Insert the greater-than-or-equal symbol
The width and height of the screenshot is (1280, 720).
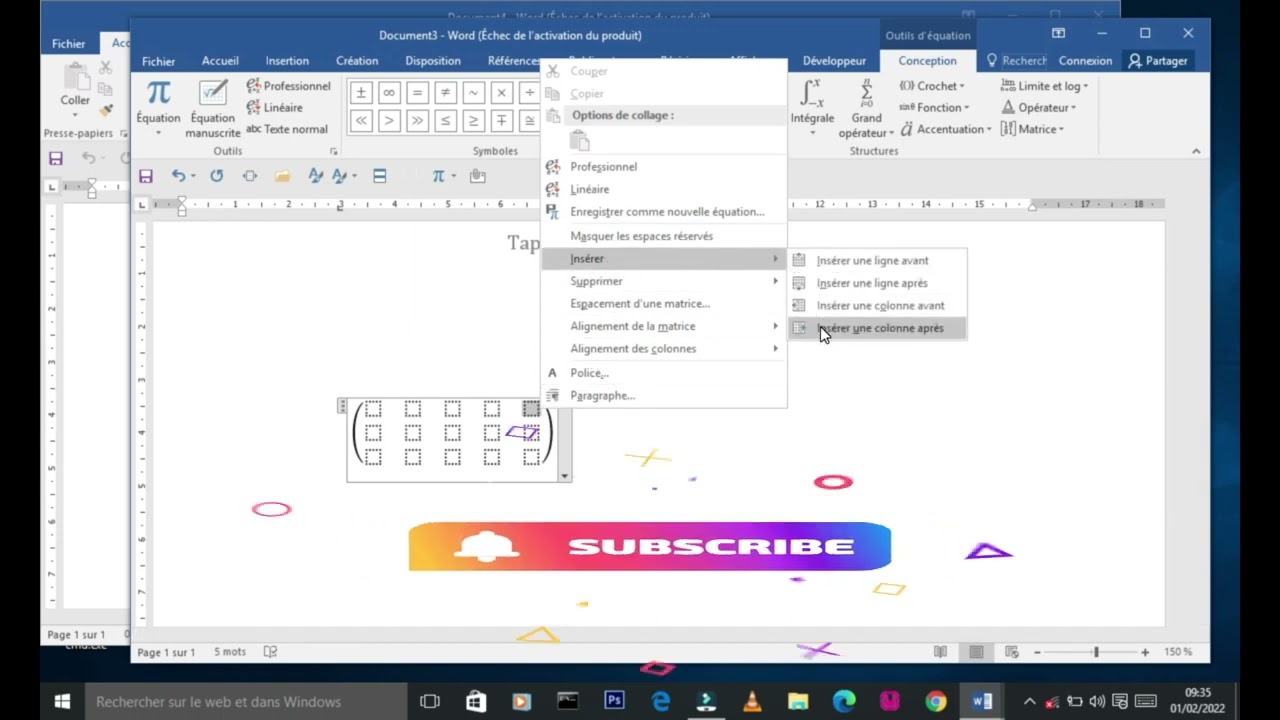point(473,121)
